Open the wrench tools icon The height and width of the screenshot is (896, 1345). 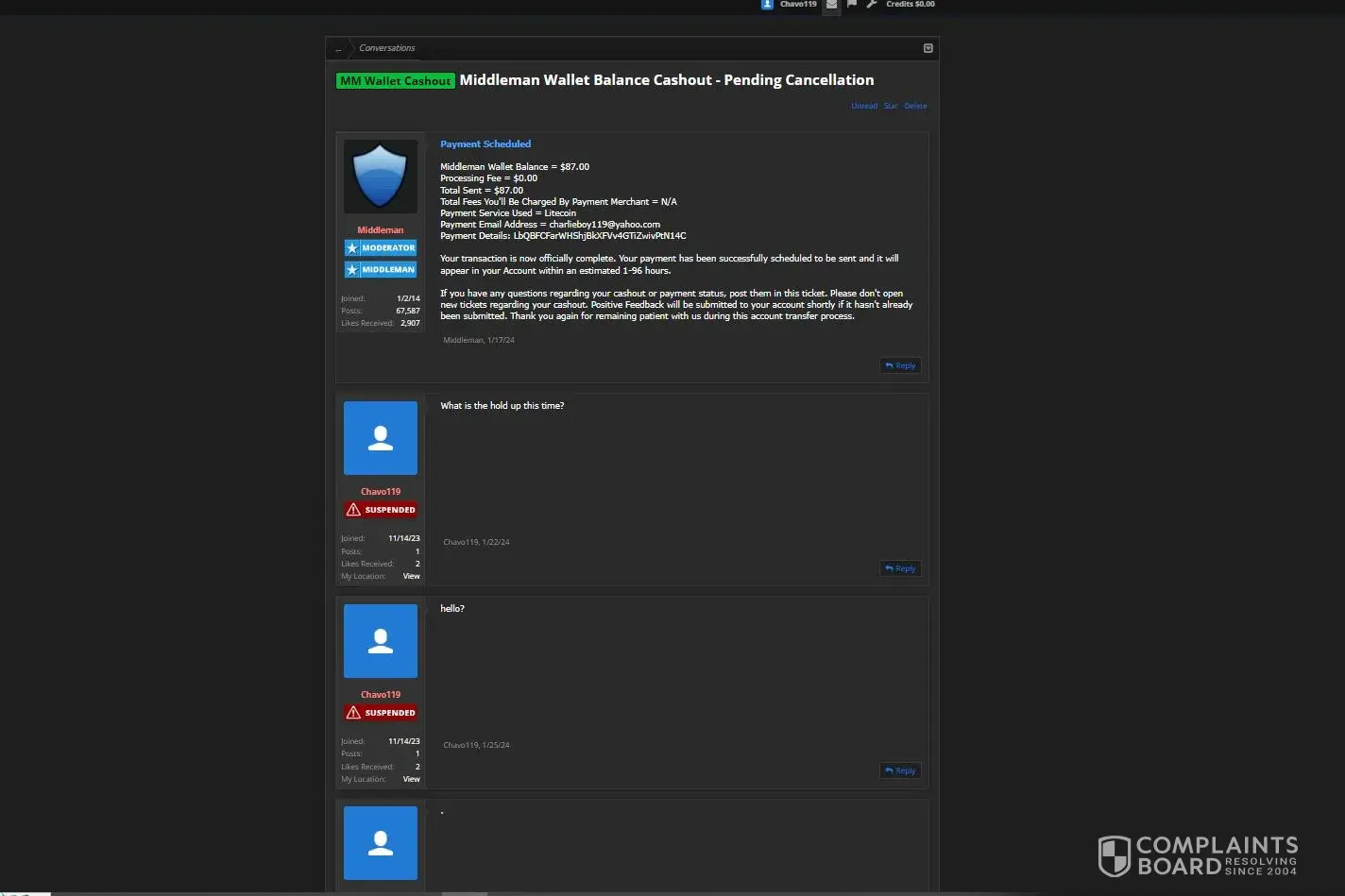coord(872,5)
